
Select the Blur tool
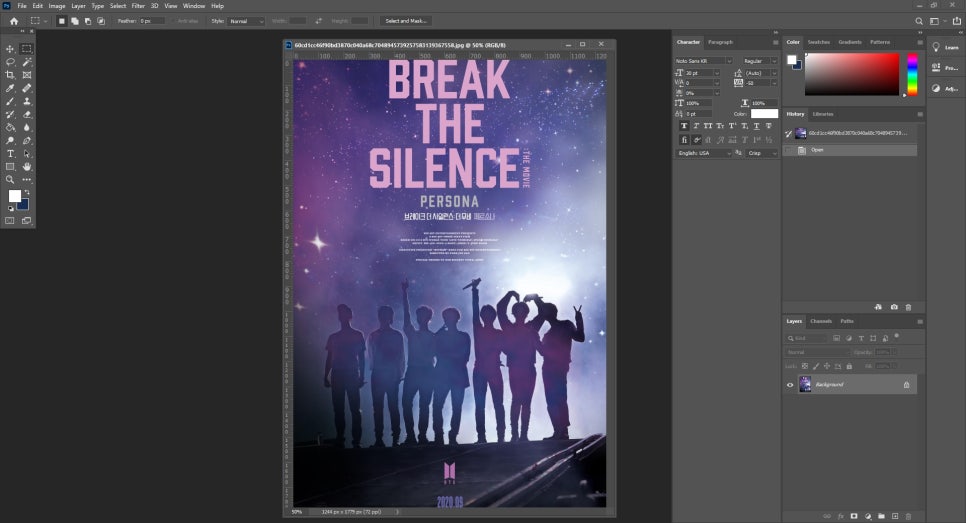pyautogui.click(x=26, y=128)
